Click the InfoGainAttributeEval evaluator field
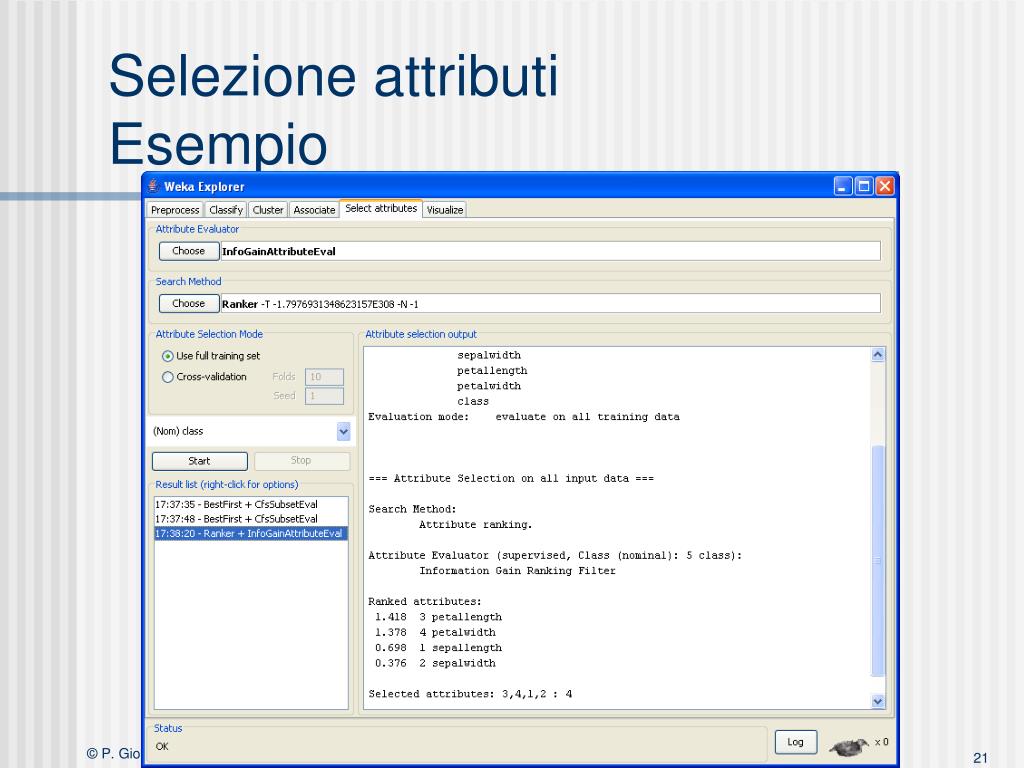 551,251
